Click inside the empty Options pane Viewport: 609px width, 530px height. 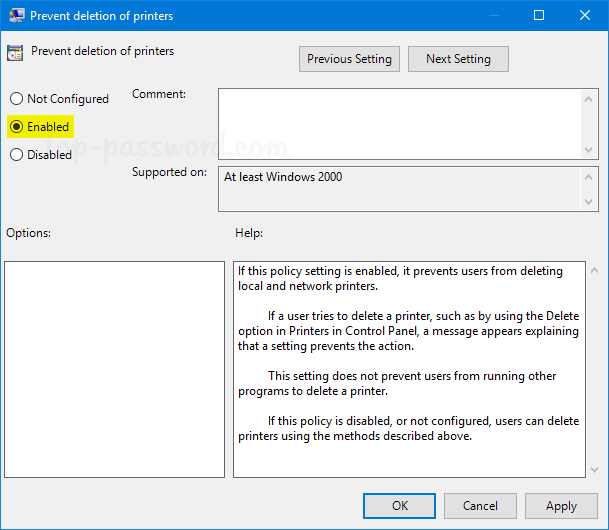114,369
